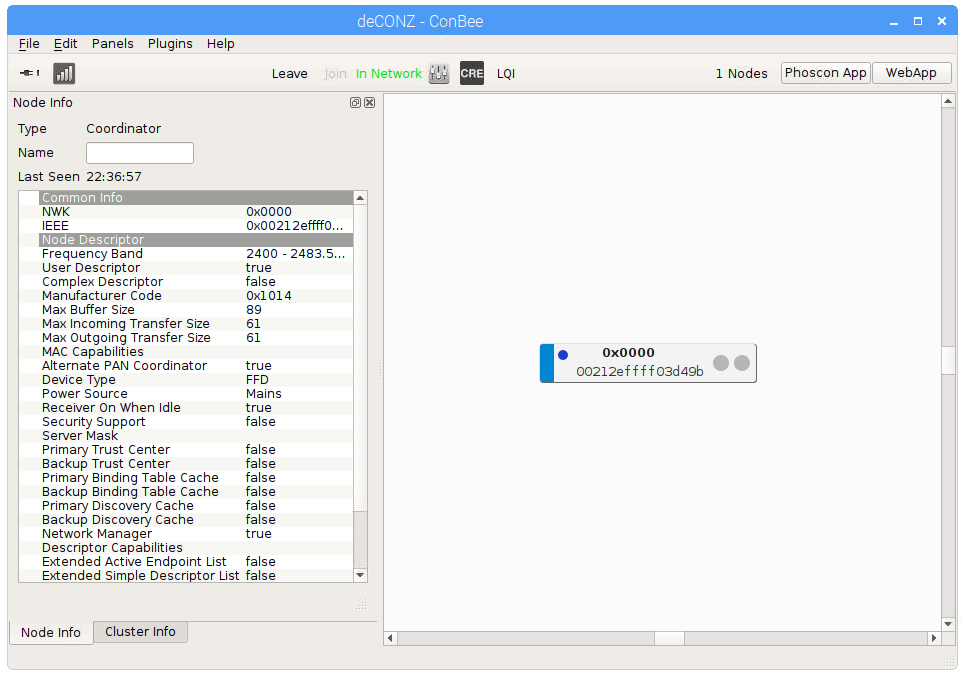
Task: Select the Max Outgoing Transfer Size row
Action: point(186,338)
